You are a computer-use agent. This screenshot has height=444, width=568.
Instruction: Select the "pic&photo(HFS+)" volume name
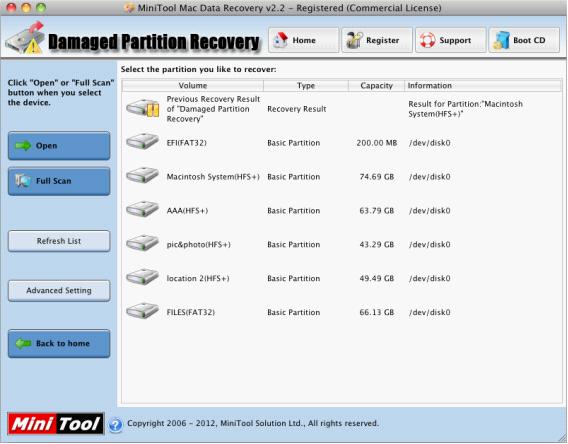(x=199, y=244)
